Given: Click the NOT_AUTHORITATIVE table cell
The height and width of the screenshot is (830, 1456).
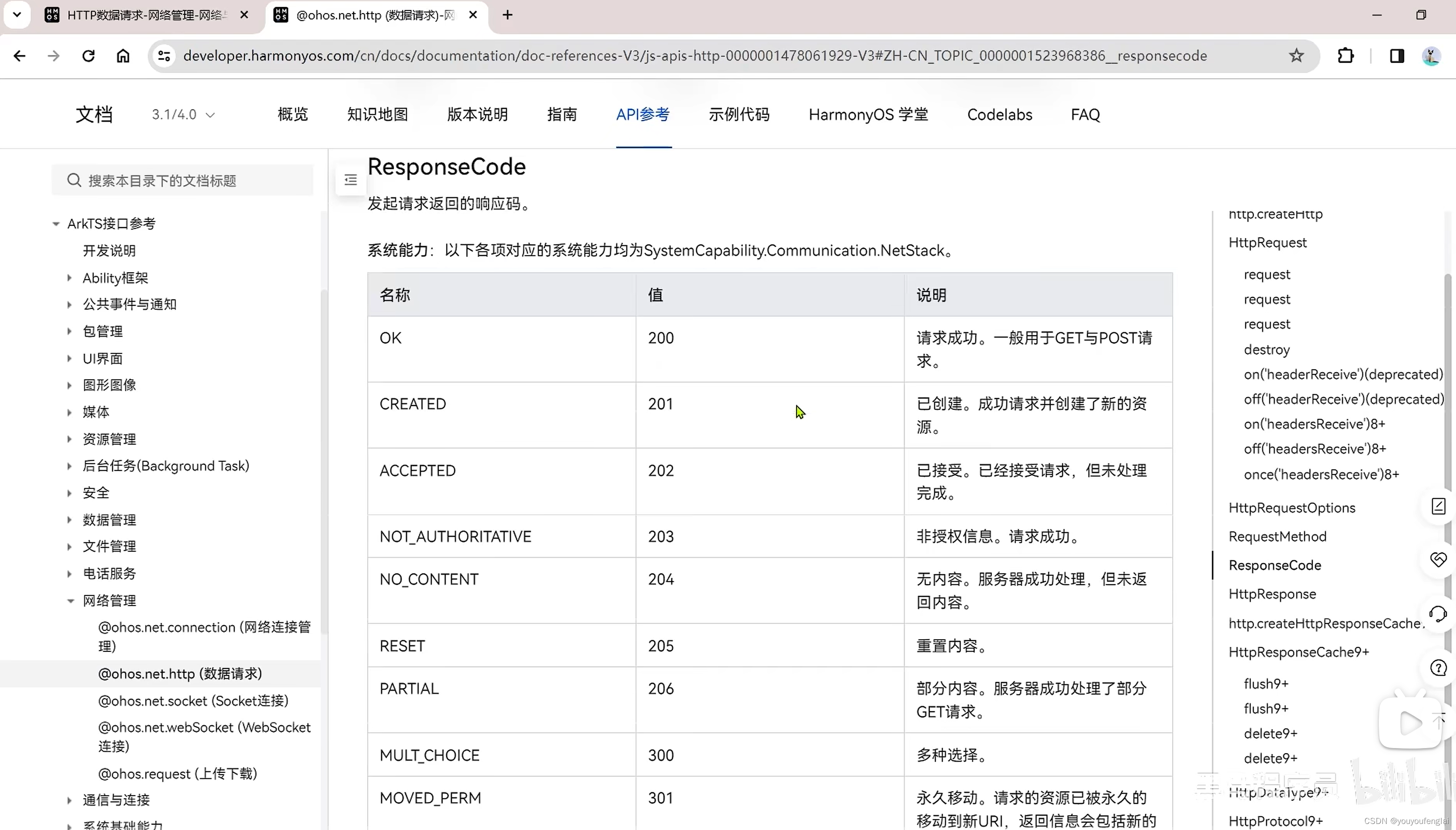Looking at the screenshot, I should click(501, 536).
